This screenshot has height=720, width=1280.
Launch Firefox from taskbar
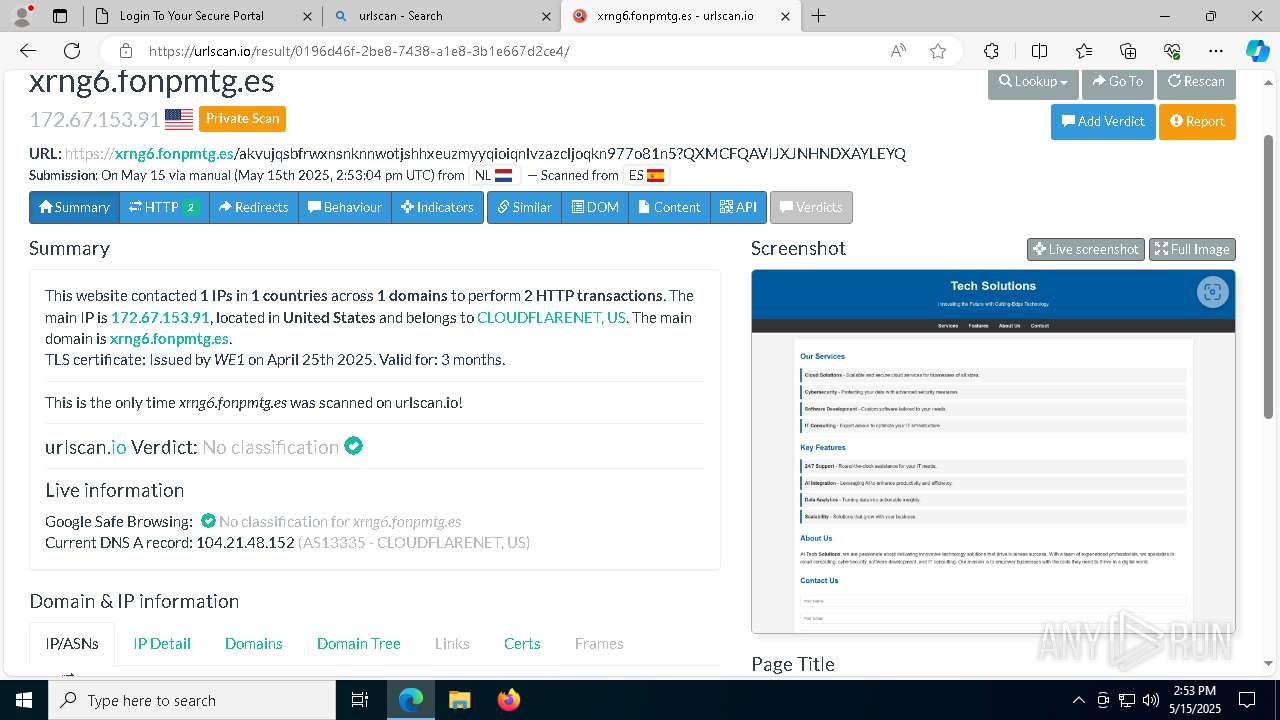point(508,700)
